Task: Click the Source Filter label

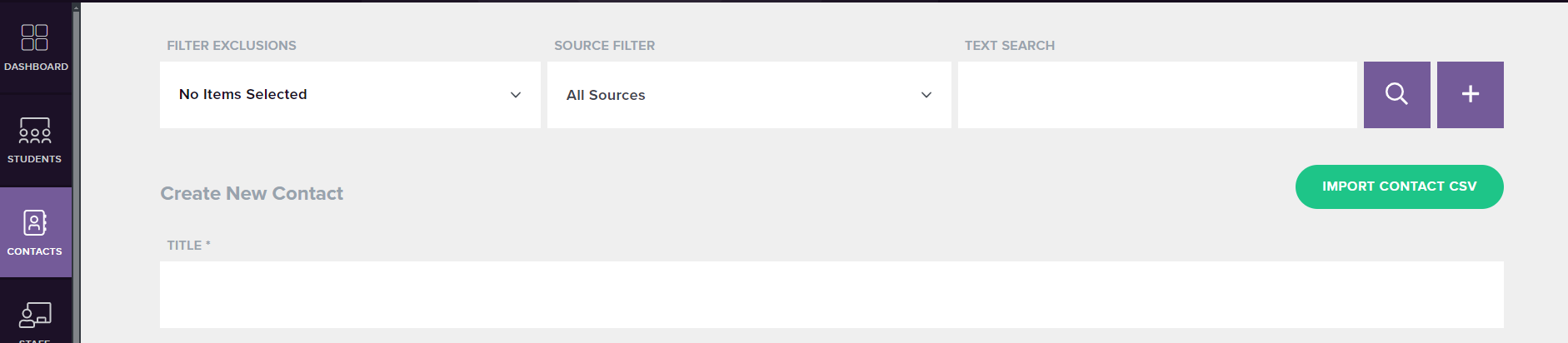Action: 605,46
